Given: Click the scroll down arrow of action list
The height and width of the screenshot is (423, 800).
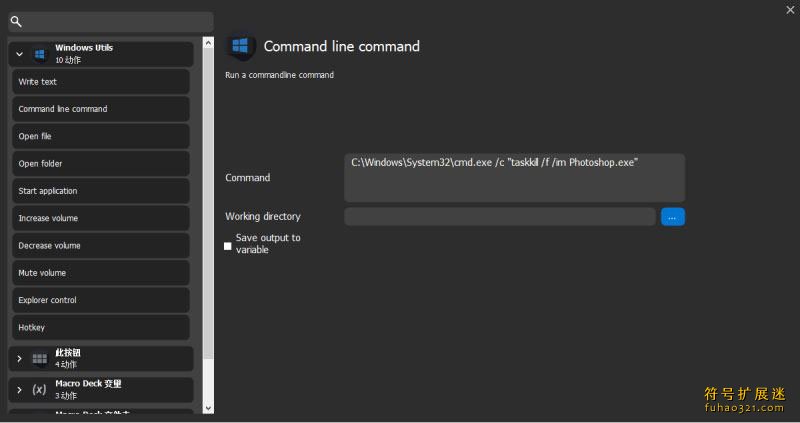Looking at the screenshot, I should tap(208, 408).
